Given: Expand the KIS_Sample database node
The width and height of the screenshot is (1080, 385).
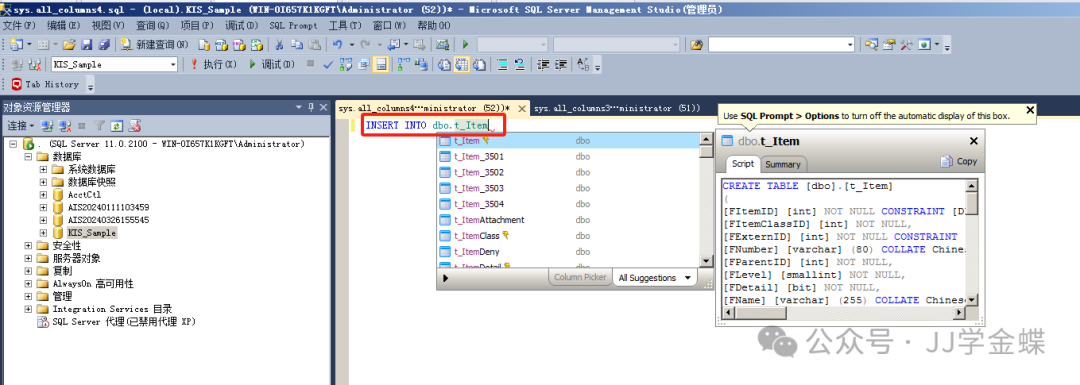Looking at the screenshot, I should coord(43,233).
